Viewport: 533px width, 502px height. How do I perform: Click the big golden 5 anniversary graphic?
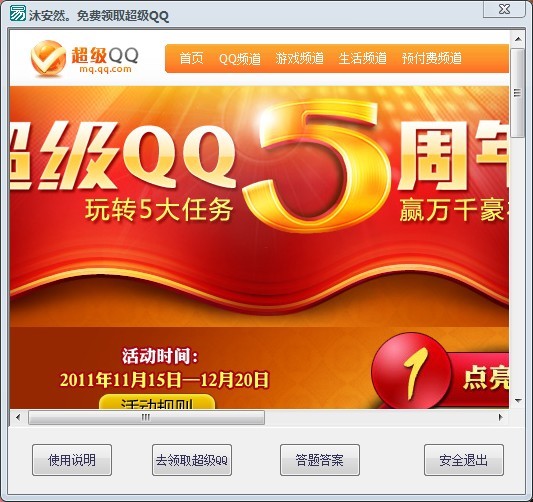click(x=317, y=166)
